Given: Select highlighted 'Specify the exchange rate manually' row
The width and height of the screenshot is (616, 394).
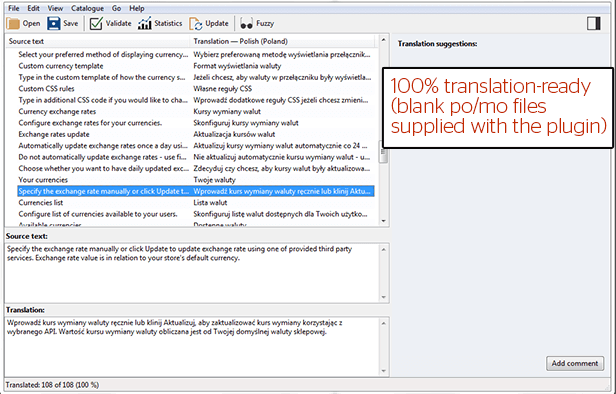Looking at the screenshot, I should 196,191.
